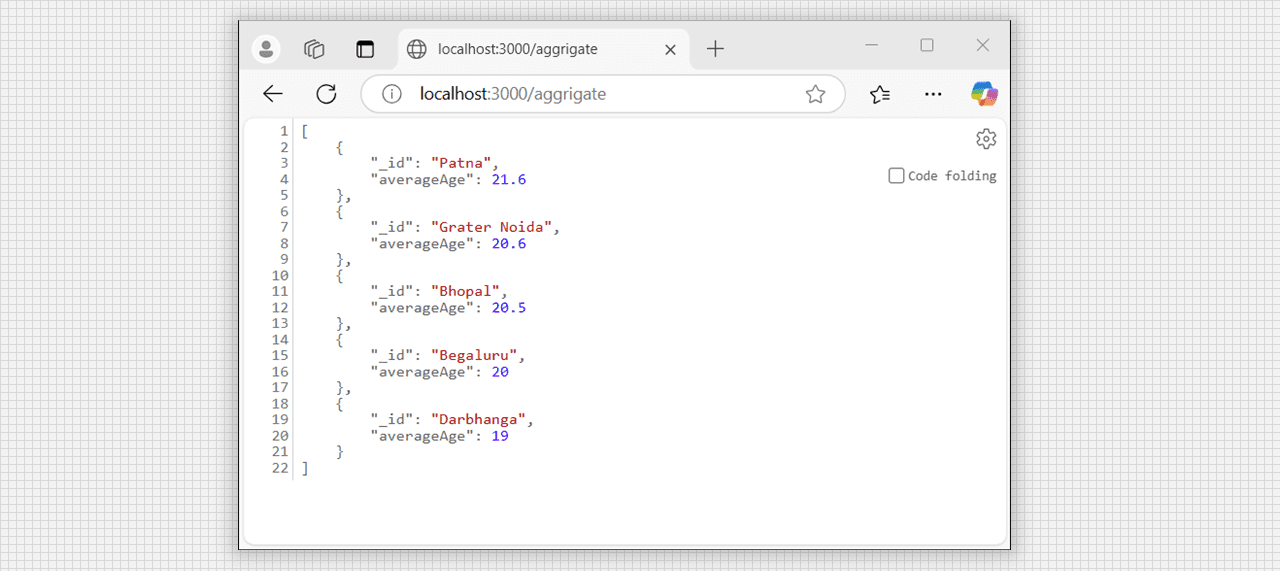
Task: Refresh the localhost page
Action: pos(326,94)
